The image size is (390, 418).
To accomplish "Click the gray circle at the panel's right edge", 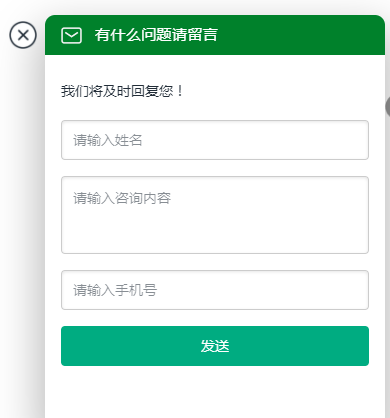I will point(388,107).
